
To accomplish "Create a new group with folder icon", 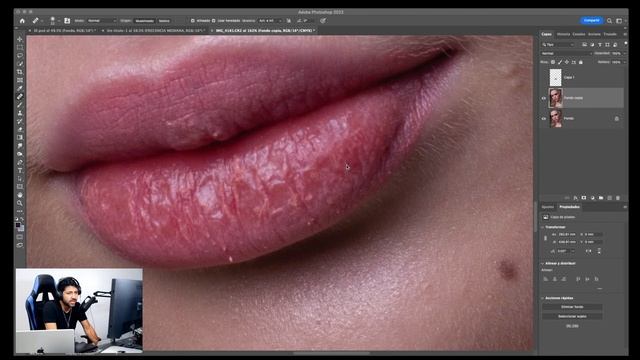I will pos(601,198).
